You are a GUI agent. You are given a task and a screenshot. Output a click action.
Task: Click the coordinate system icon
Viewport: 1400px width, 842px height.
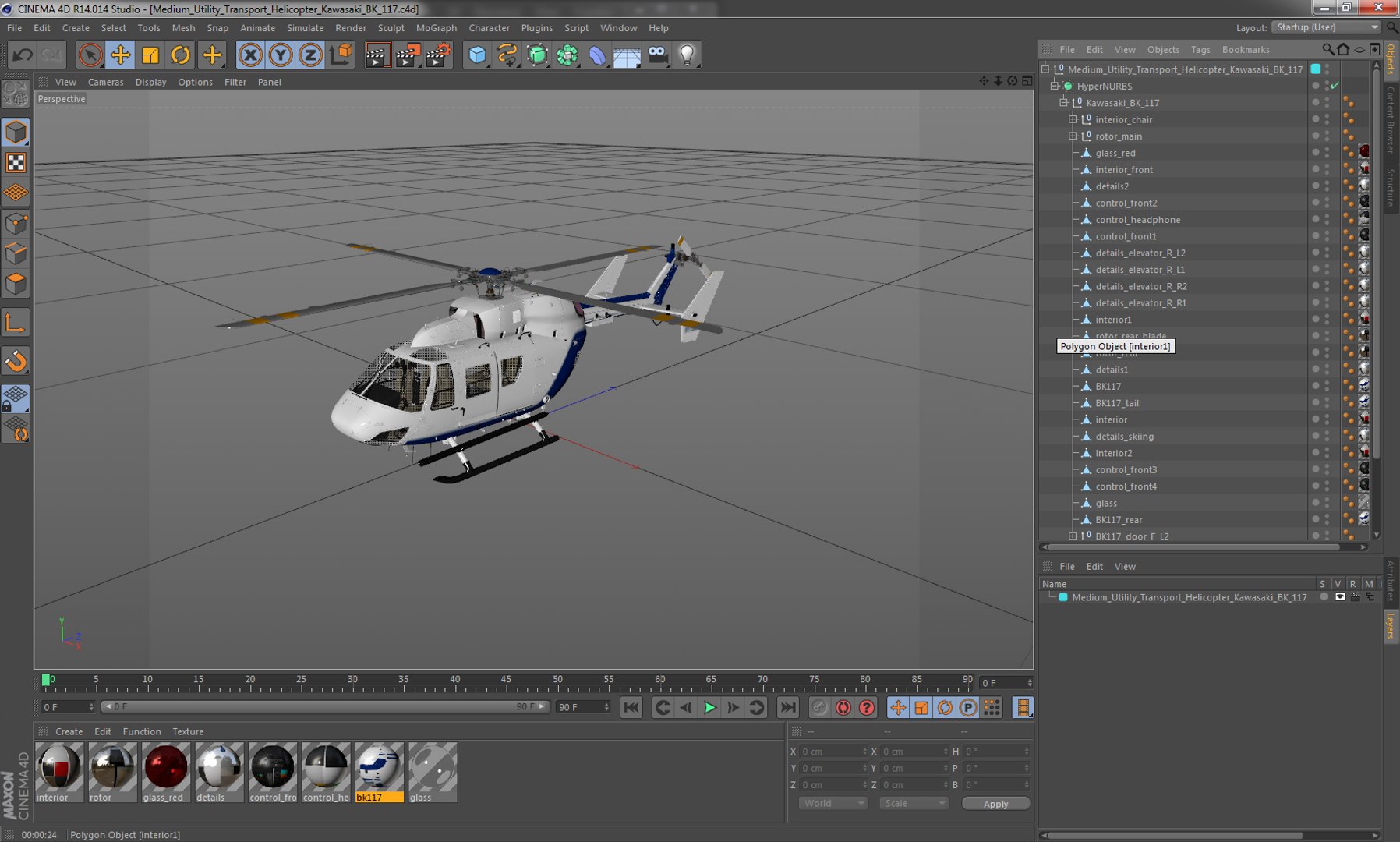(341, 55)
